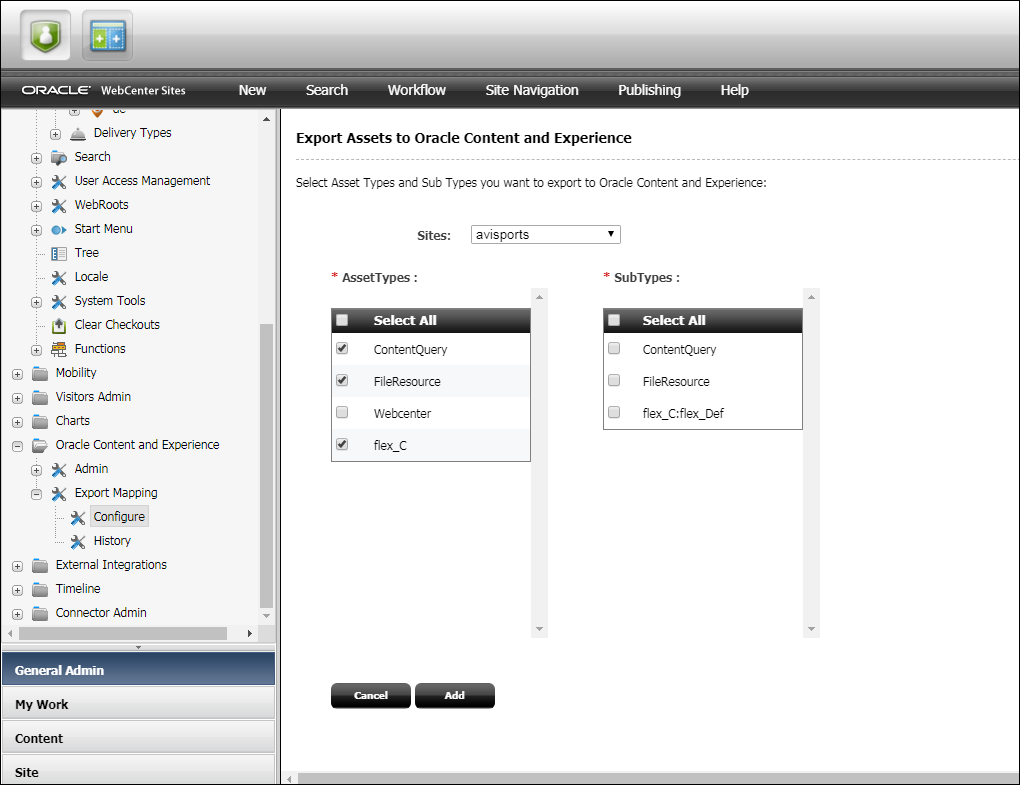Expand the System Tools node
Viewport: 1020px width, 785px height.
(36, 302)
